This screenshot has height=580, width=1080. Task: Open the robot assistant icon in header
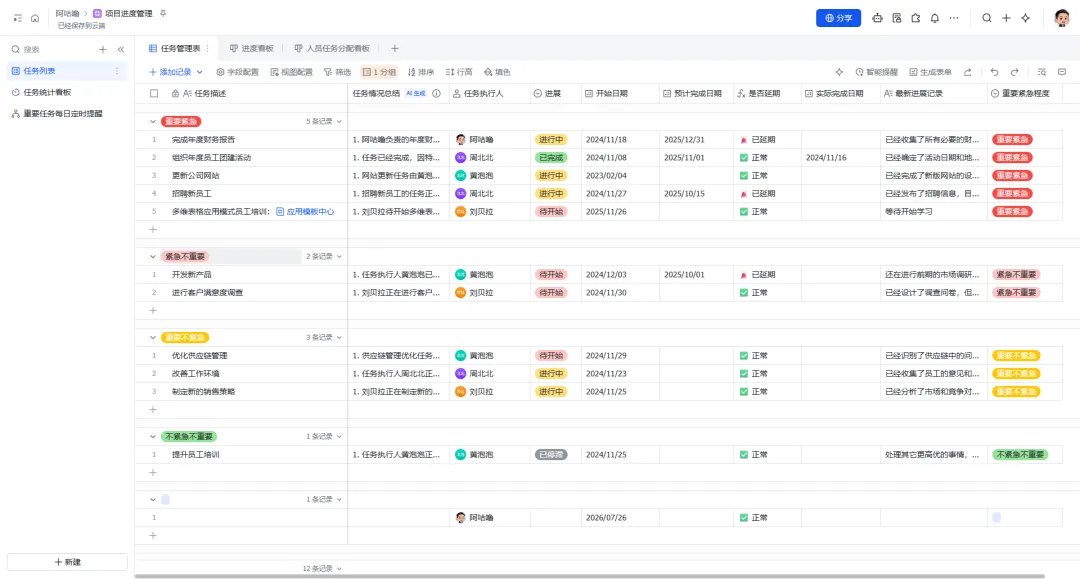click(877, 18)
